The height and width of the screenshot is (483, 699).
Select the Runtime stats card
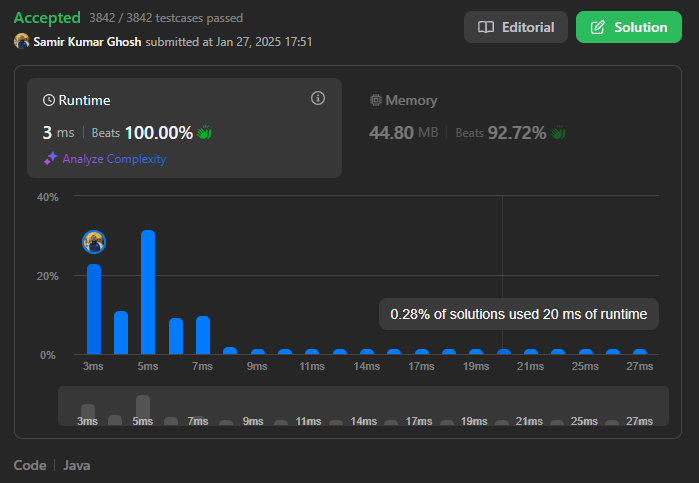coord(184,127)
